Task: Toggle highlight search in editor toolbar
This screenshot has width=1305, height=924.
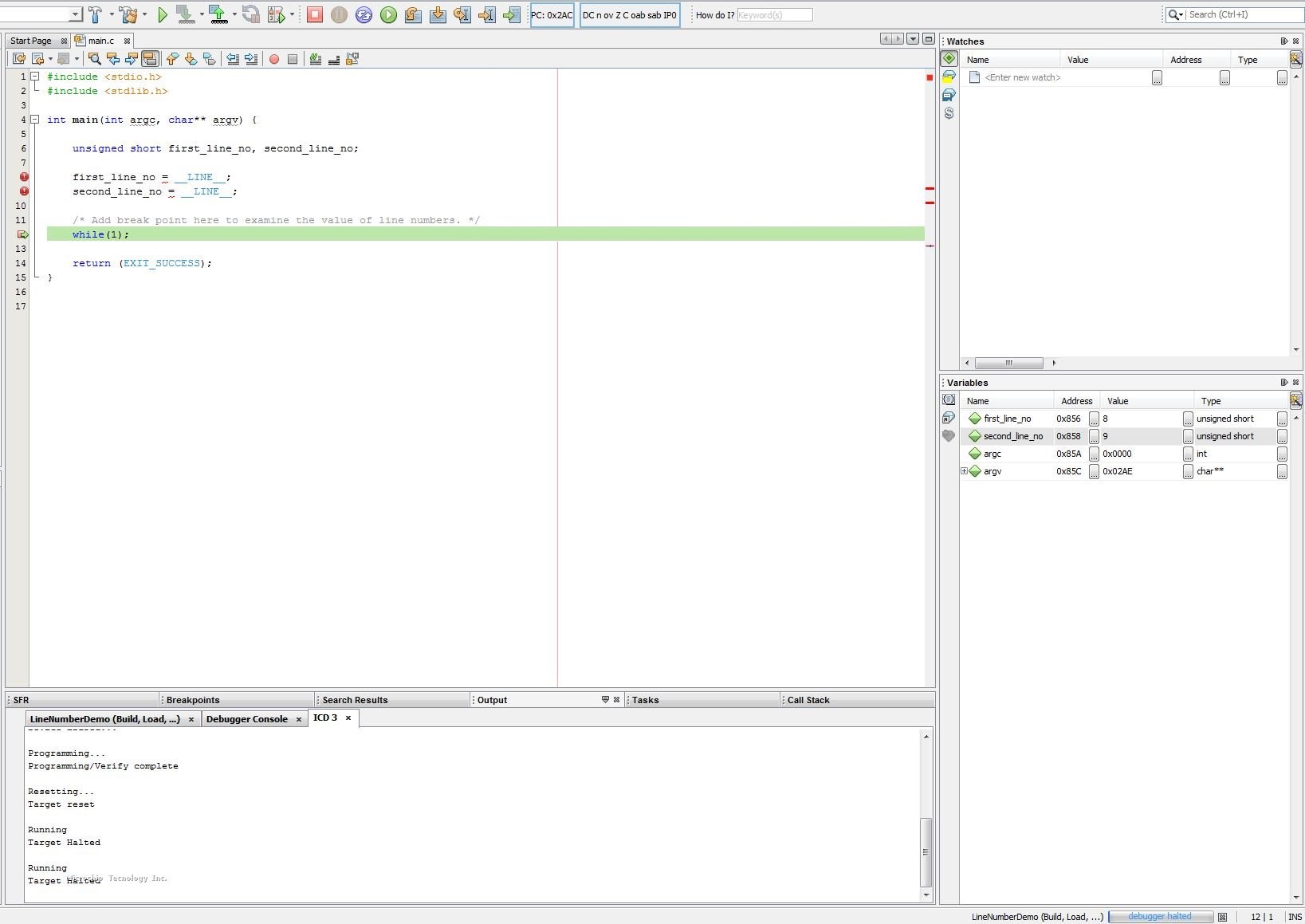Action: pos(151,59)
